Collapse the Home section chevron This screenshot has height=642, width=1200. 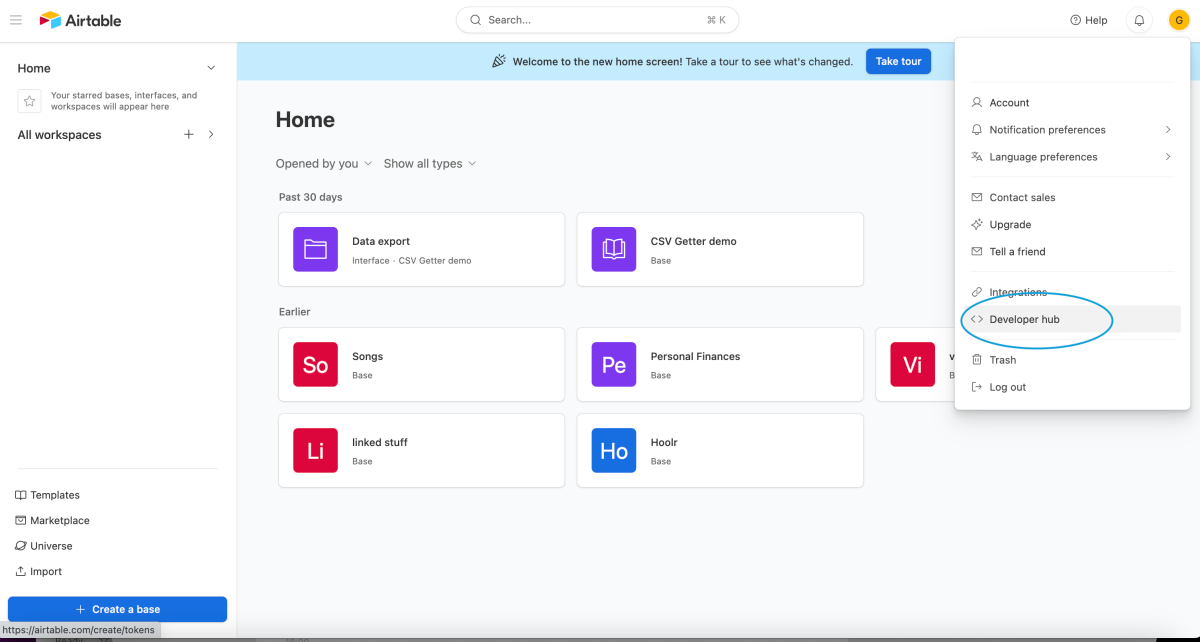(210, 67)
